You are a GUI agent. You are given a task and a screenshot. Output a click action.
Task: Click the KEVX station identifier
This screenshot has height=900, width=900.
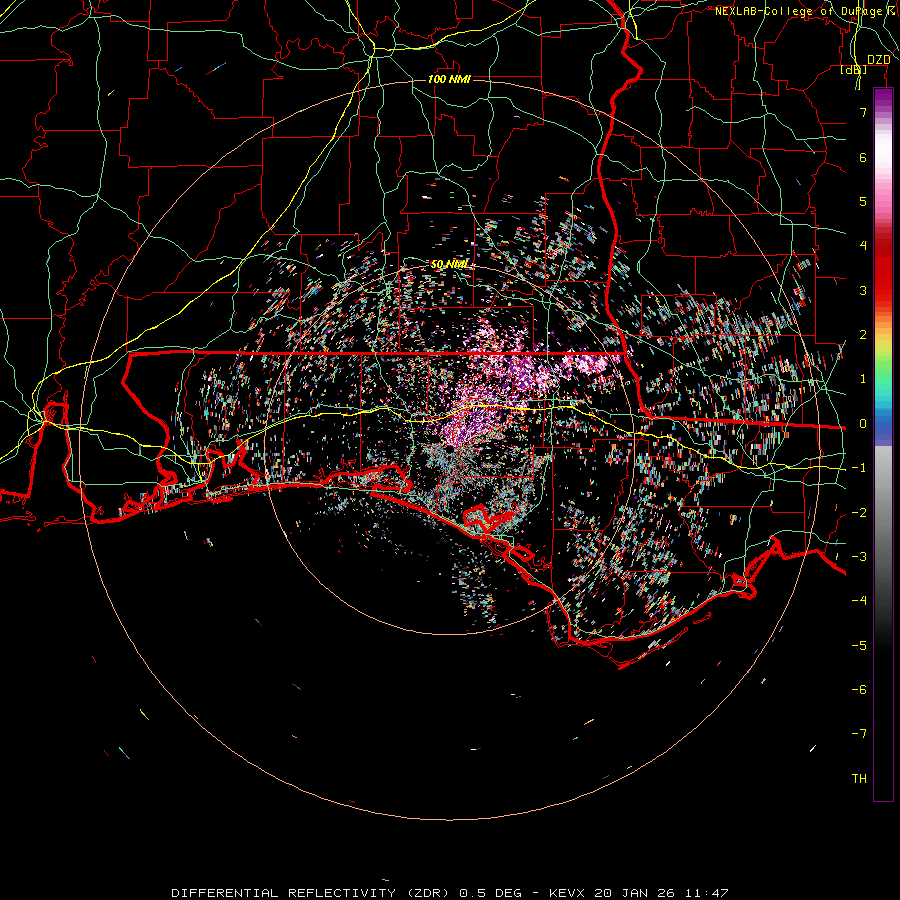click(567, 893)
